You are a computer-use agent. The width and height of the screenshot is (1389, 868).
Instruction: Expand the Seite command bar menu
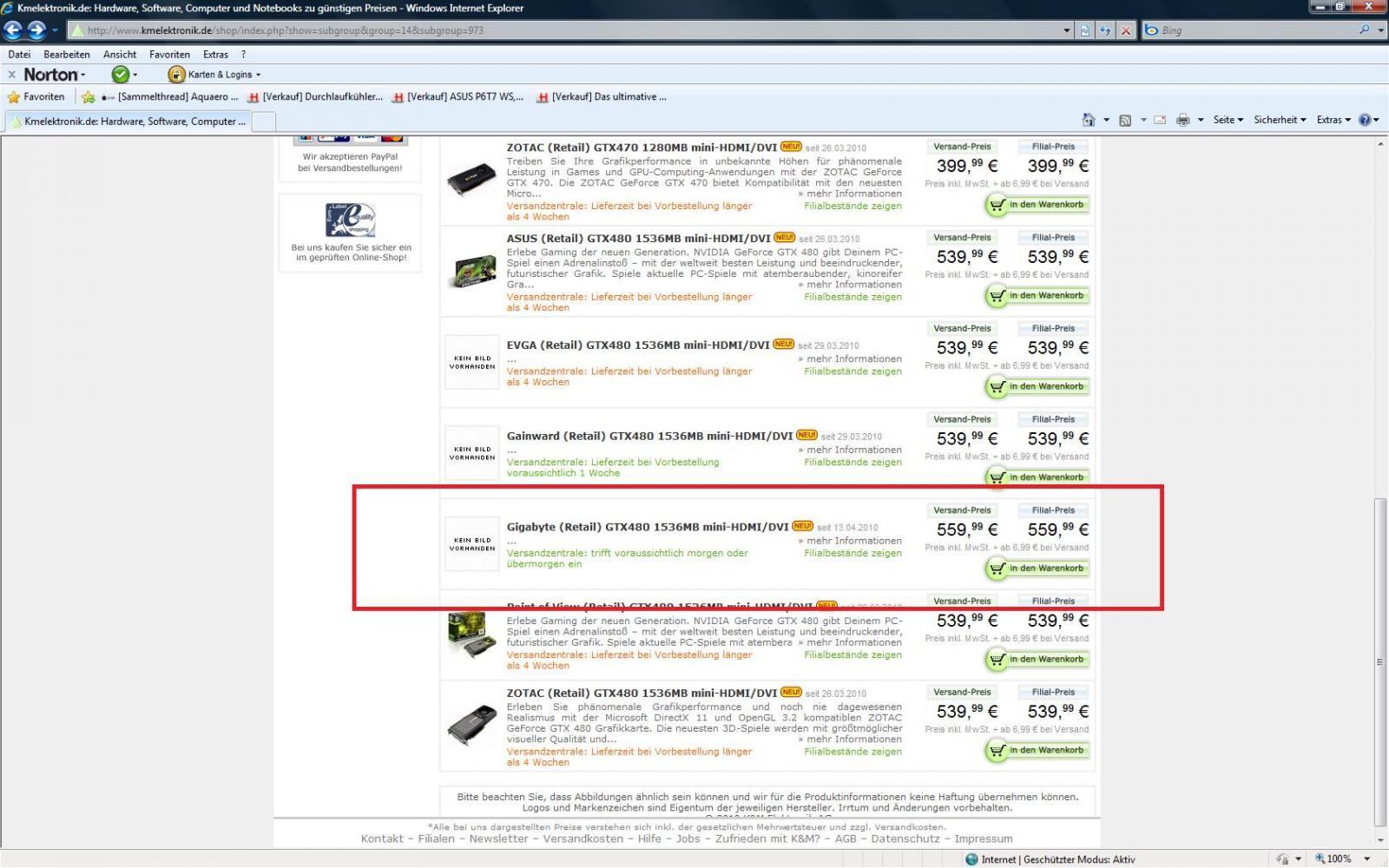[1228, 120]
